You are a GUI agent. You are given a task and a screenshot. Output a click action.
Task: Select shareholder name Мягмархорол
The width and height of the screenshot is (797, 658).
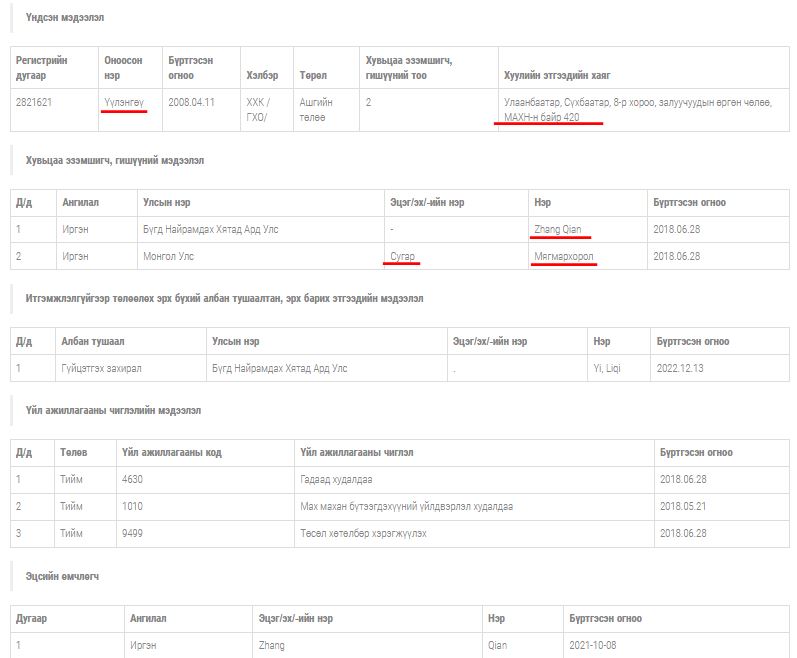(564, 257)
